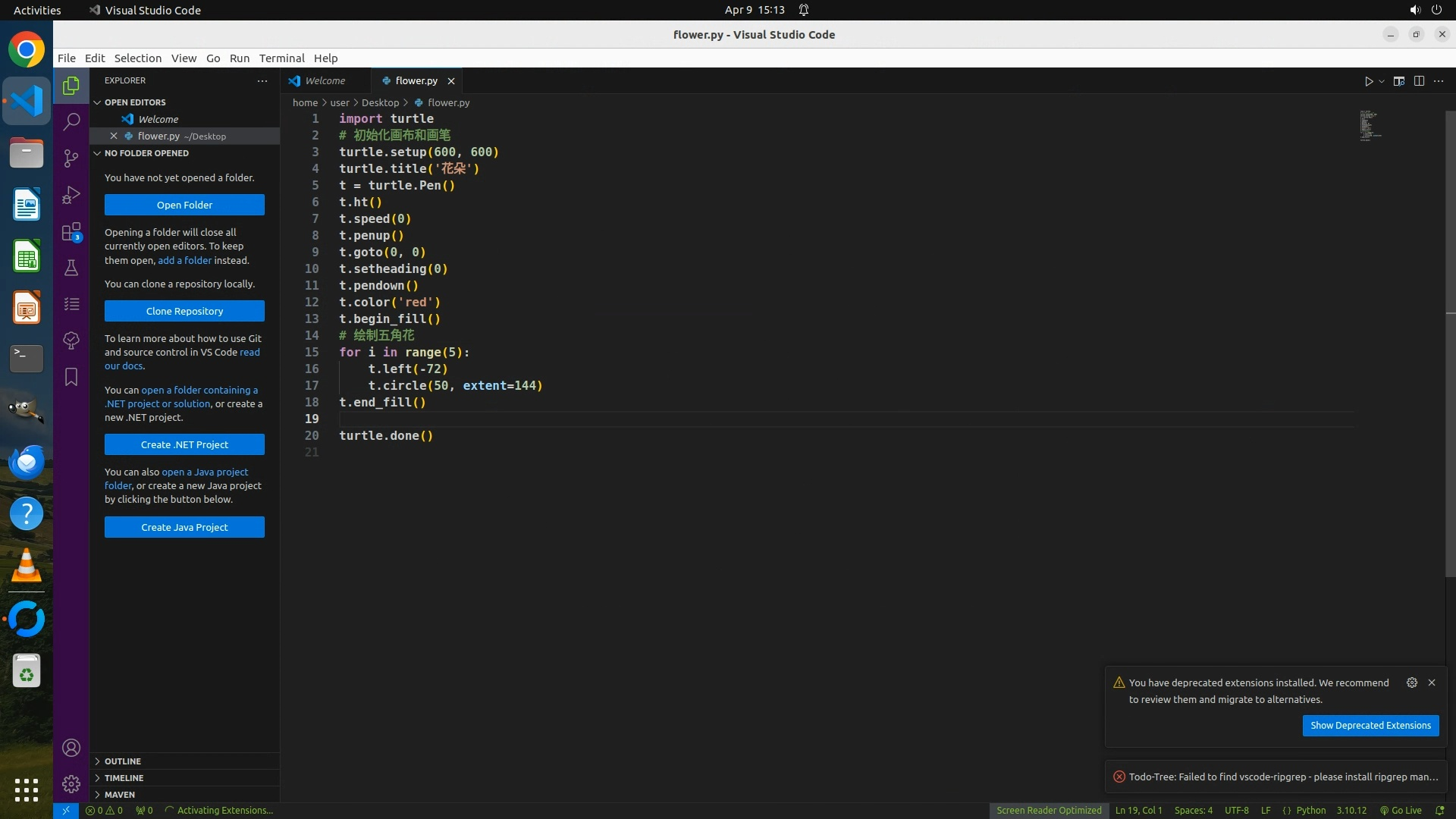Open the Source Control view

71,158
